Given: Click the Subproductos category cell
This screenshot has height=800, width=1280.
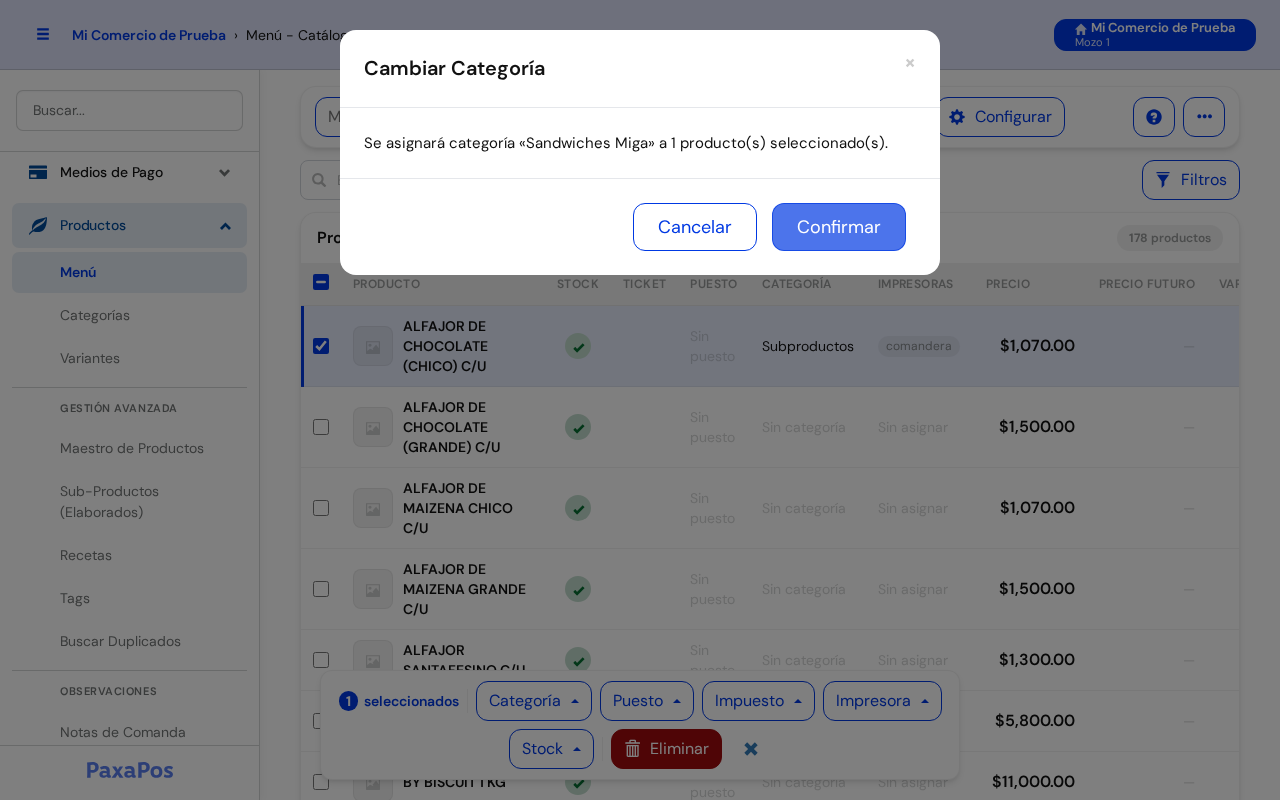Looking at the screenshot, I should pos(808,346).
